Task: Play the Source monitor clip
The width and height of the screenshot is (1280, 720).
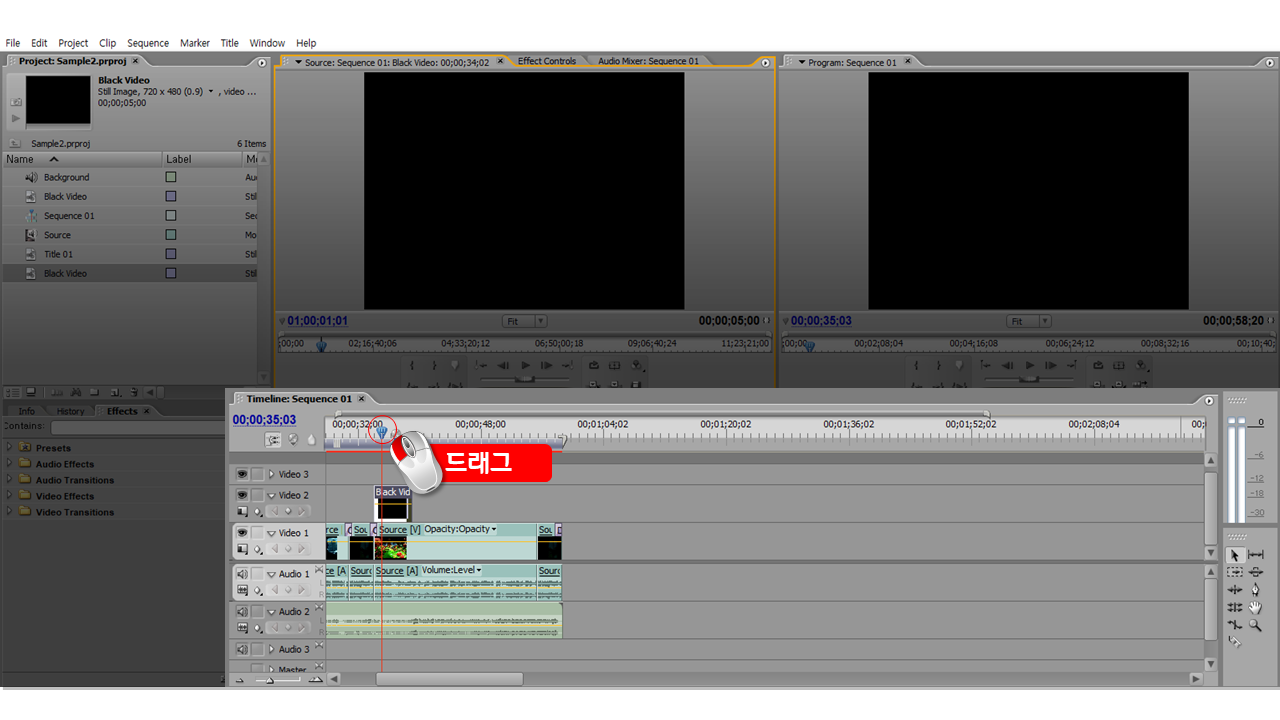Action: coord(525,366)
